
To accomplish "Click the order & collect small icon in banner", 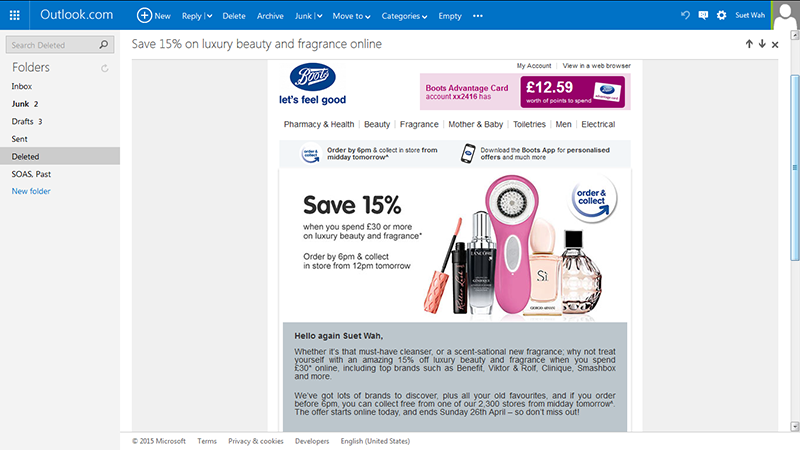I will pos(311,154).
